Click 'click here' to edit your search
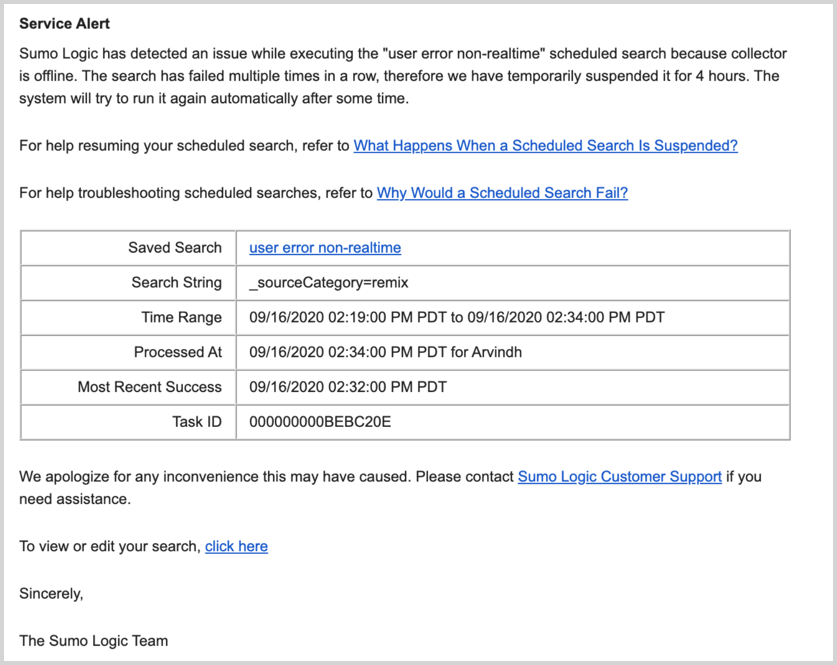837x665 pixels. click(236, 546)
